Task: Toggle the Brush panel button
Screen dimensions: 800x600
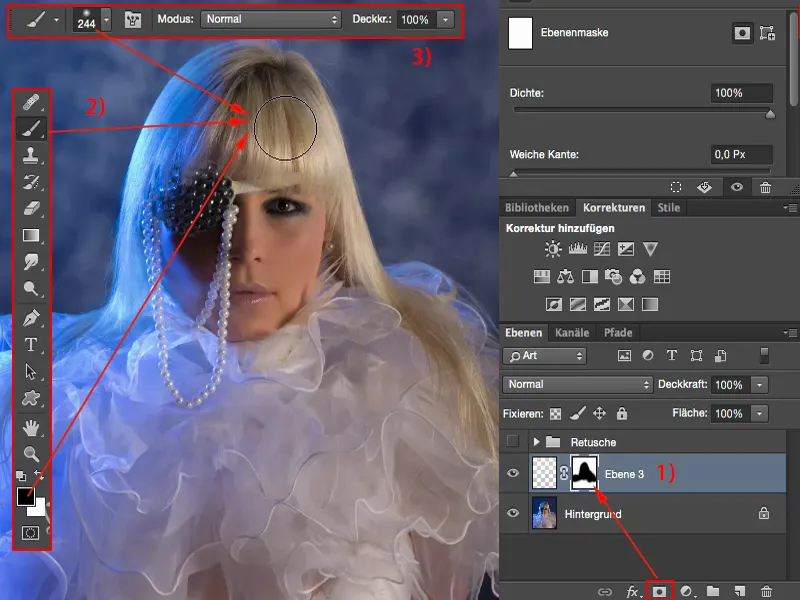Action: (x=133, y=20)
